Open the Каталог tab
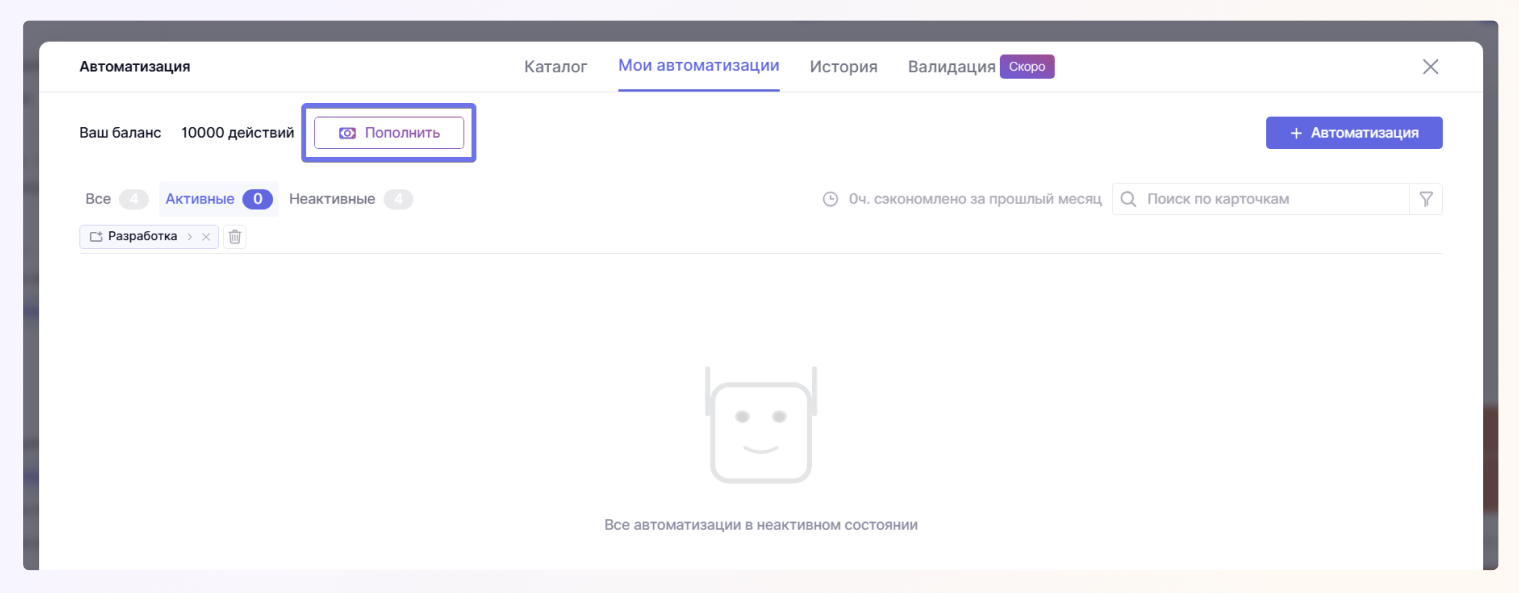 pos(555,67)
